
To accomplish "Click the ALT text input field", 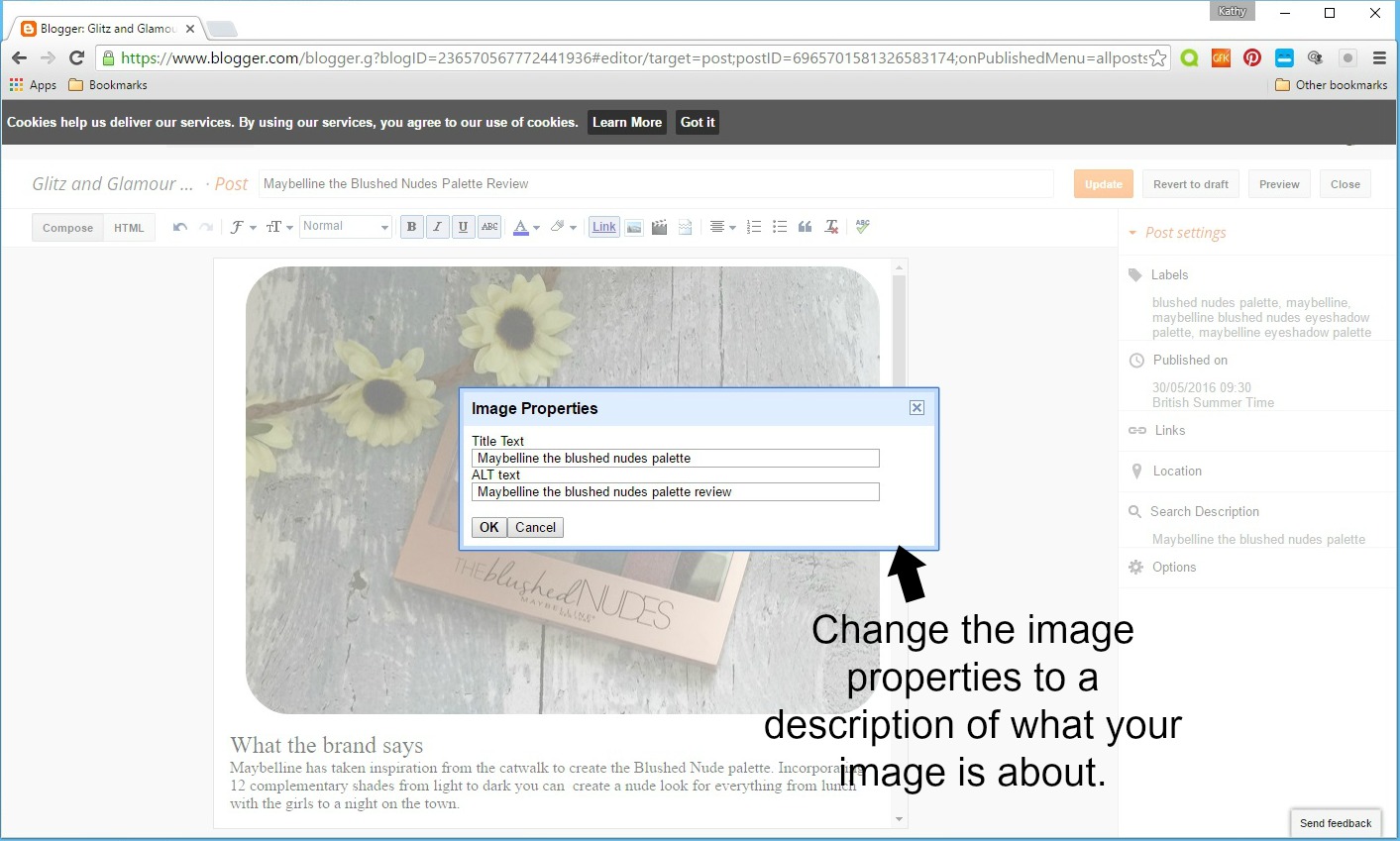I will pyautogui.click(x=675, y=491).
